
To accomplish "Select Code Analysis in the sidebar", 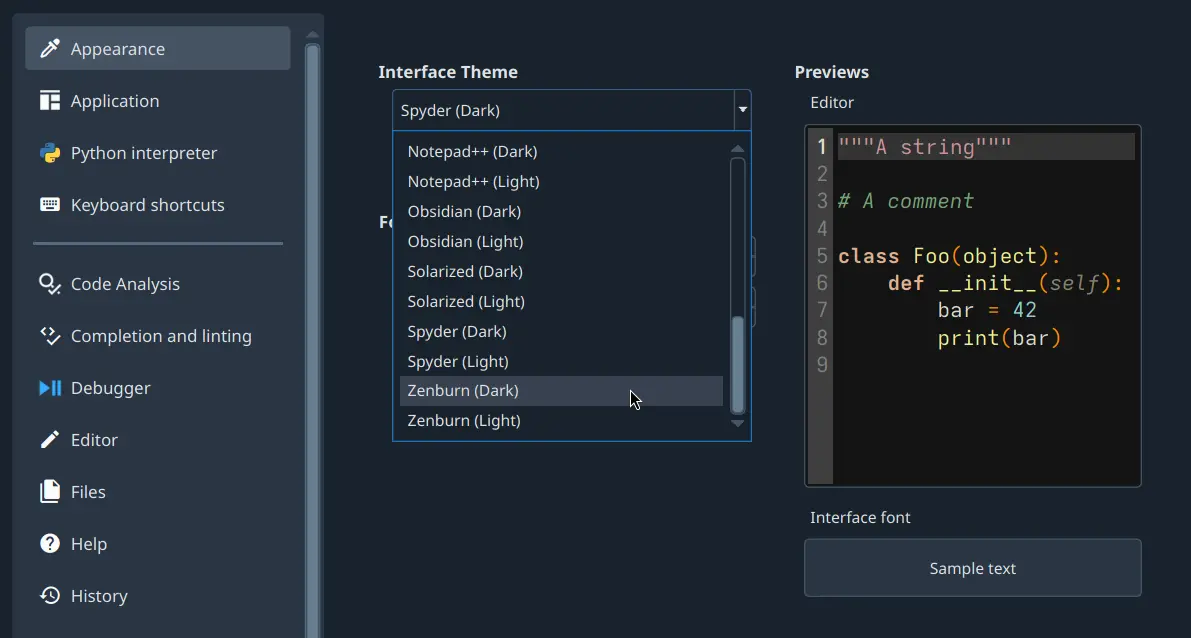I will 158,284.
